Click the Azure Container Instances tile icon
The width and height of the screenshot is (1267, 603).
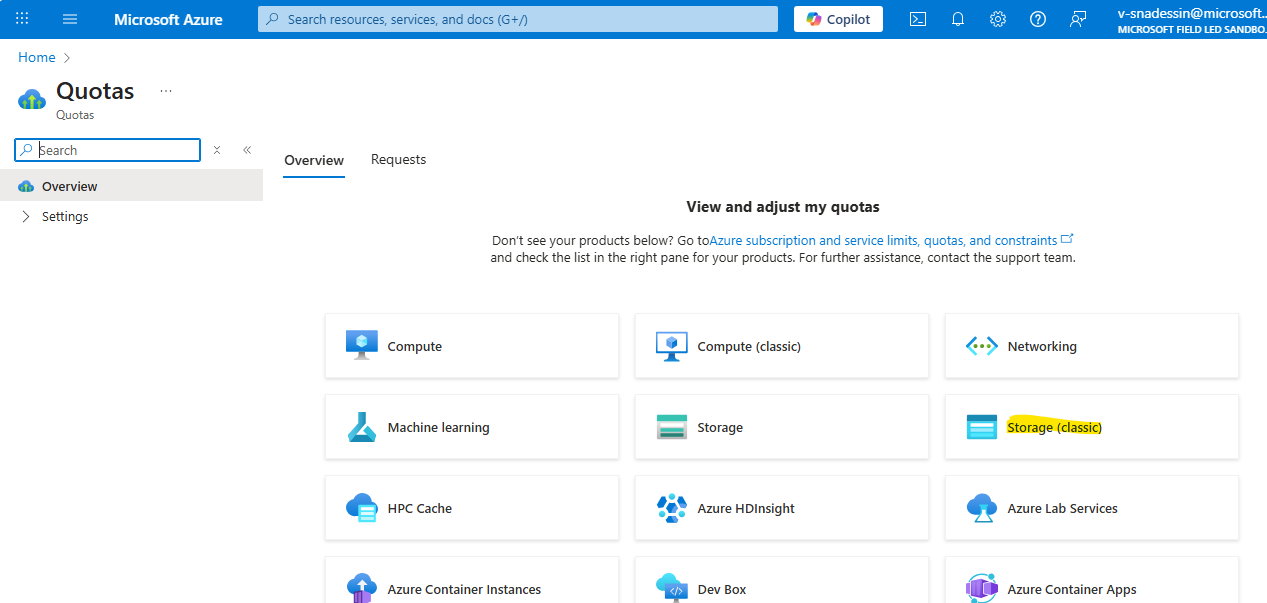(x=362, y=588)
